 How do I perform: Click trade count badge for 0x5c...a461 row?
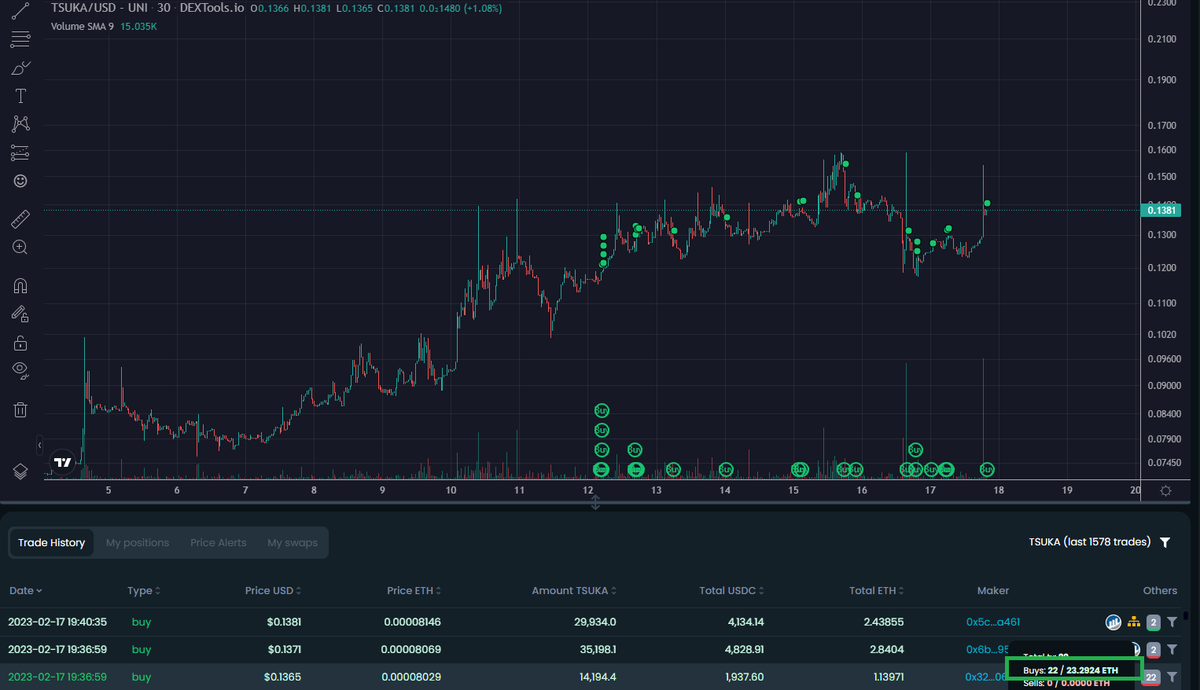tap(1153, 622)
